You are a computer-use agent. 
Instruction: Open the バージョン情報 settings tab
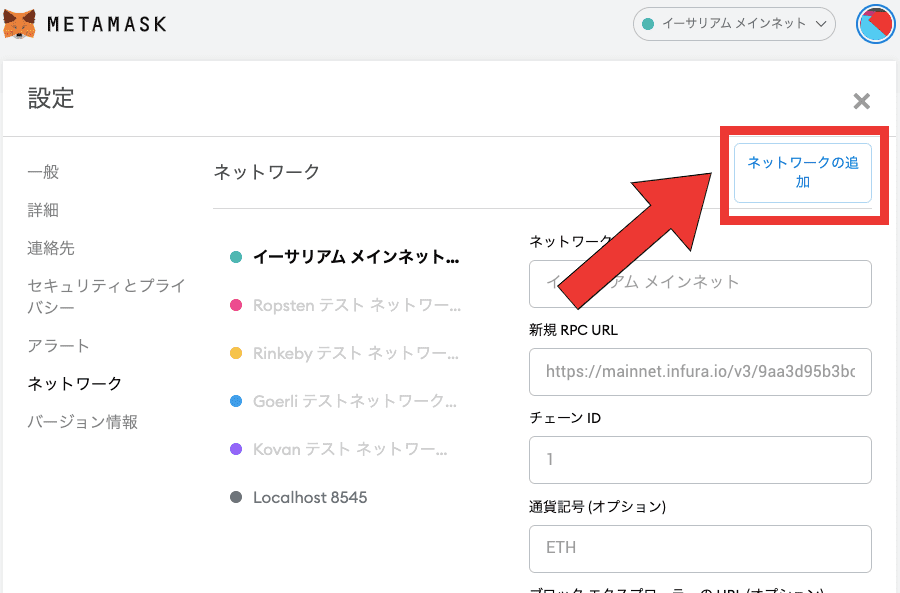pos(83,422)
